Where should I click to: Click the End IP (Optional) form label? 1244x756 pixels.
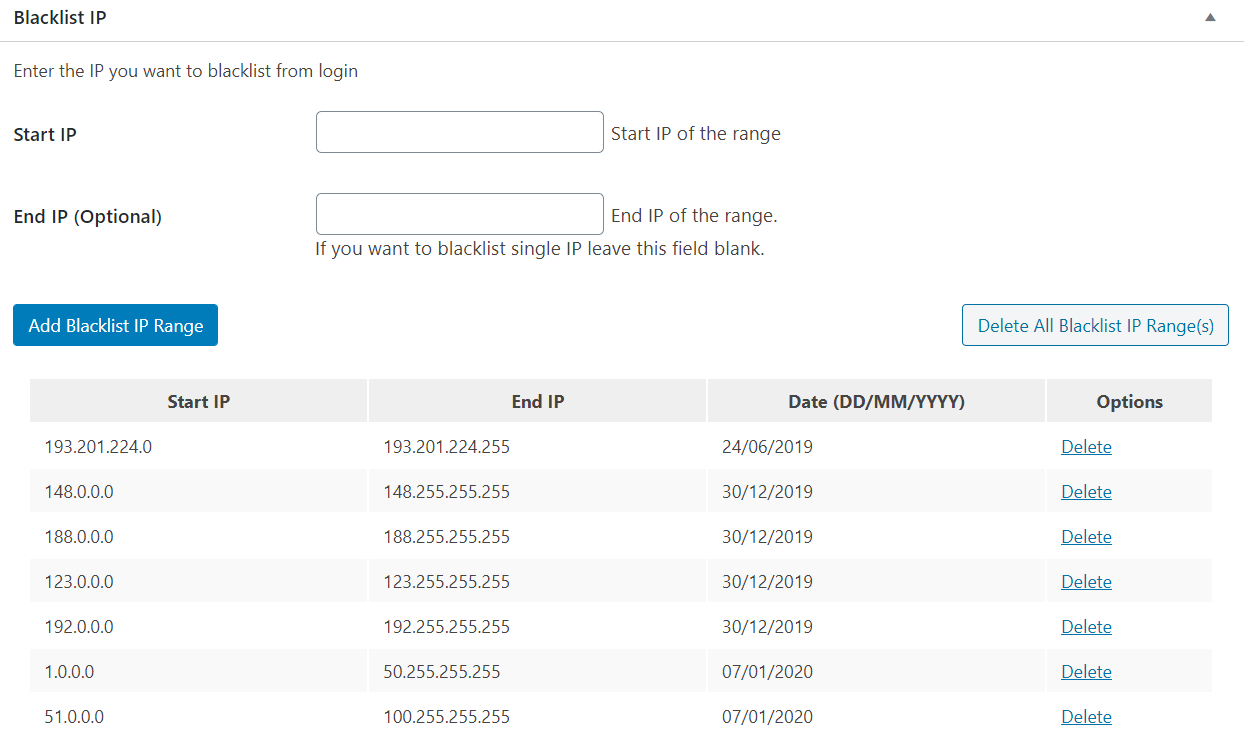[x=88, y=216]
